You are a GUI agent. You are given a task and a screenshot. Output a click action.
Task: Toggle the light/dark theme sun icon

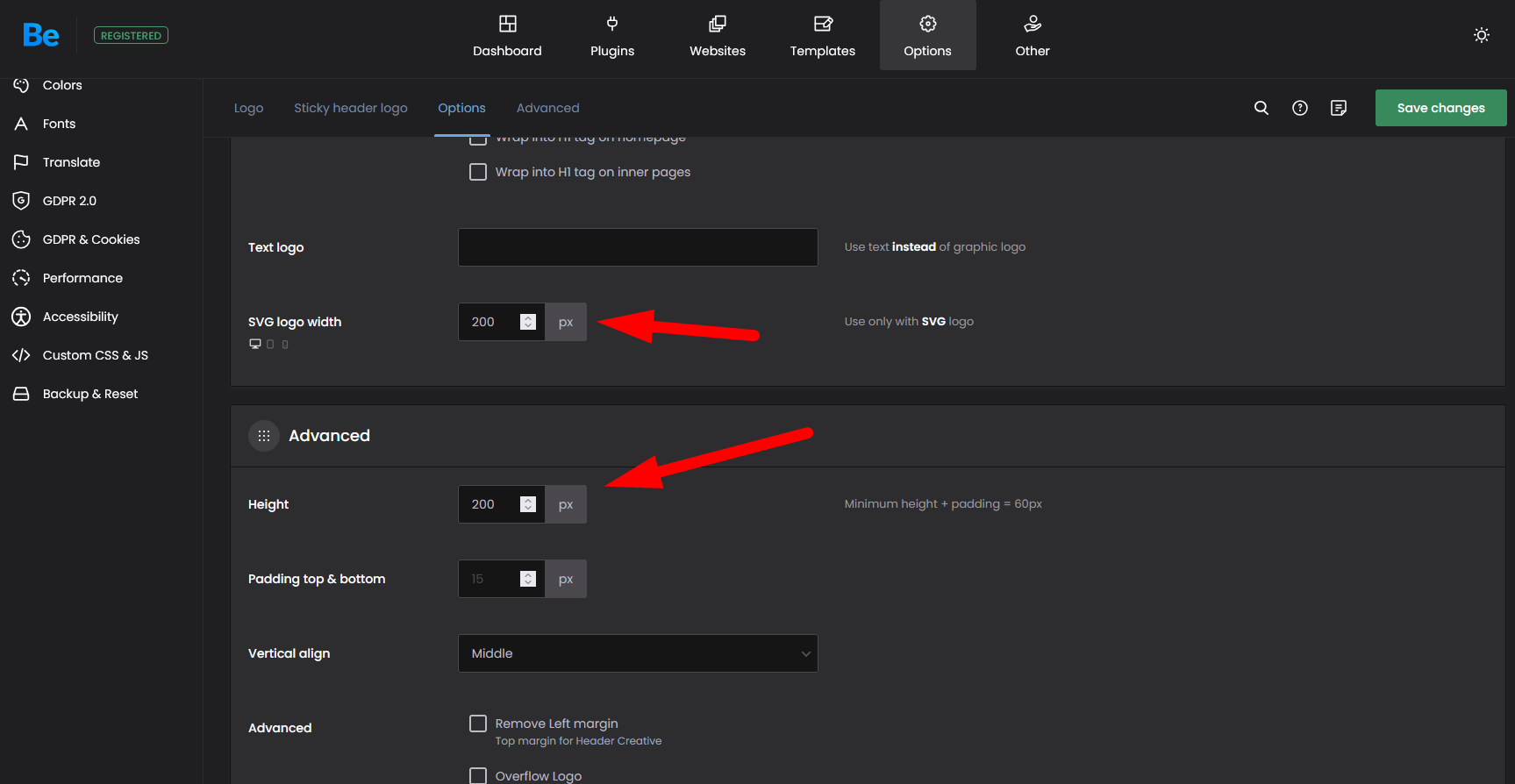(1482, 35)
